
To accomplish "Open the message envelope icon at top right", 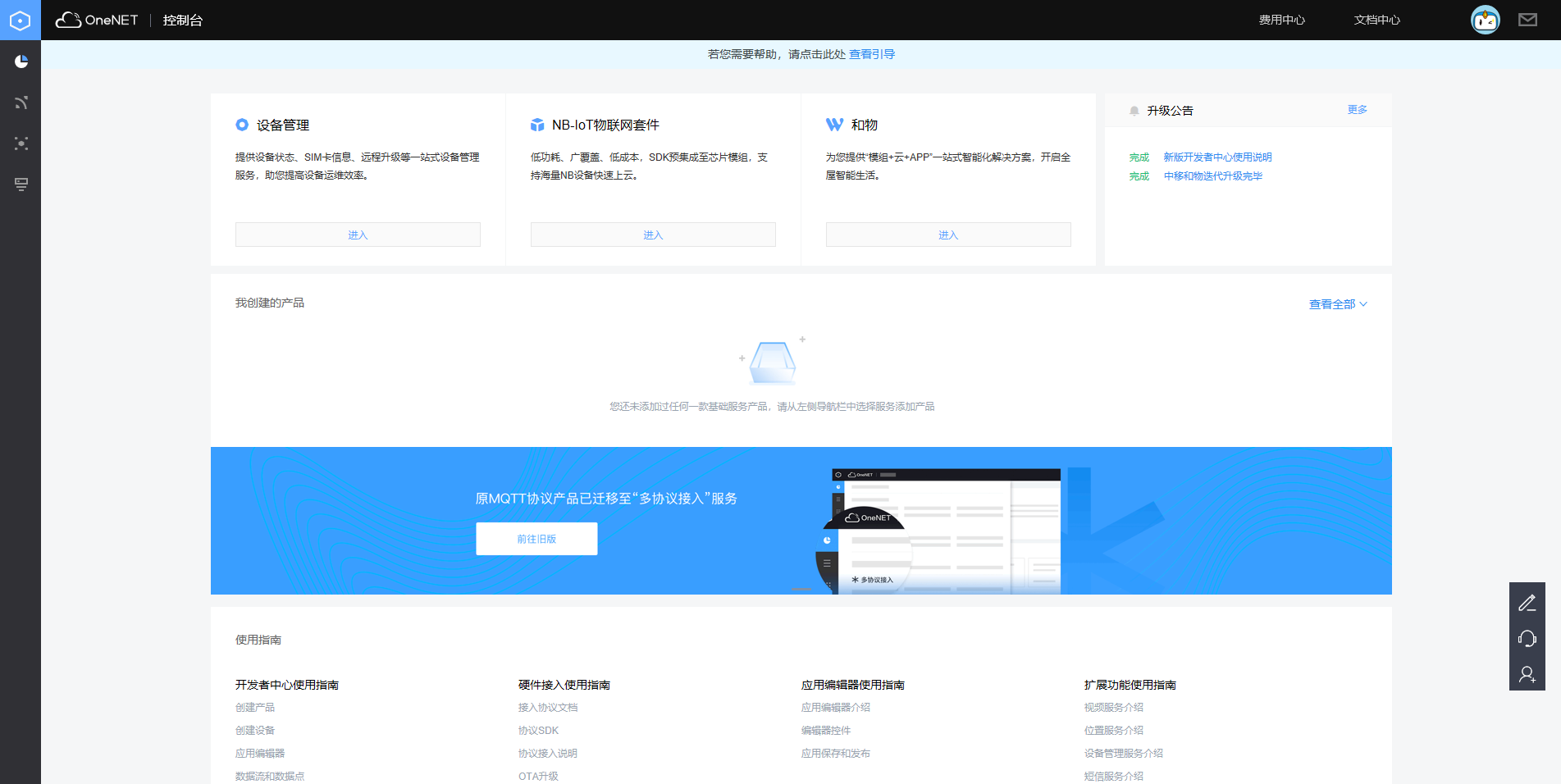I will click(1527, 19).
